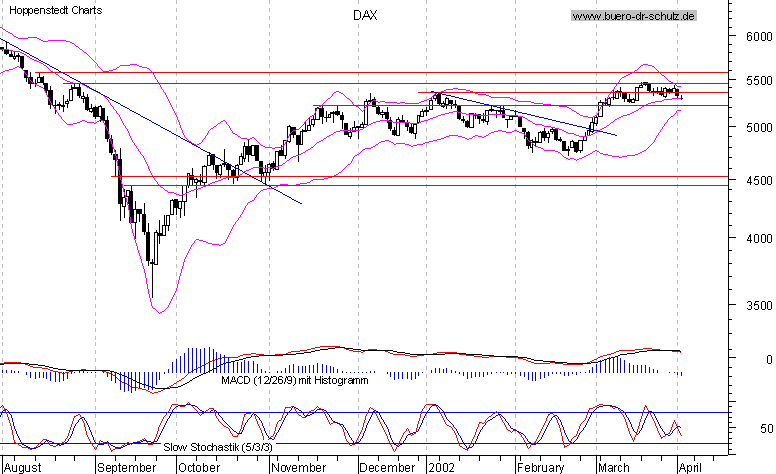Click the www.buero-dr-schulz.de link

pyautogui.click(x=633, y=16)
